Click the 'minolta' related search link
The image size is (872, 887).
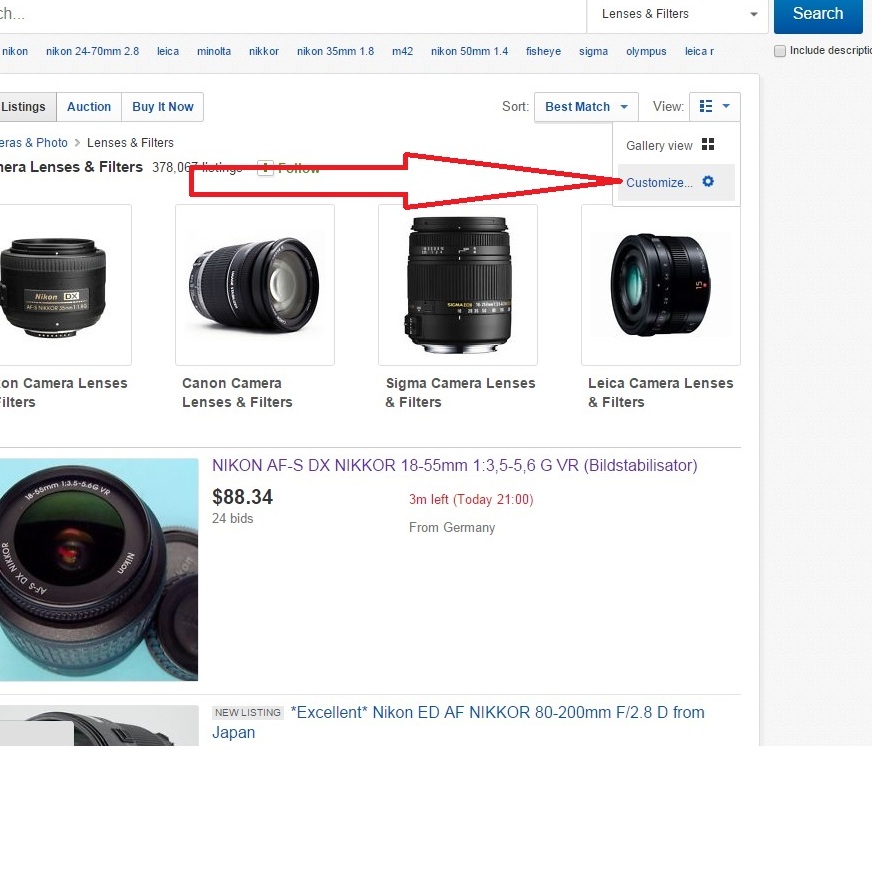coord(214,51)
